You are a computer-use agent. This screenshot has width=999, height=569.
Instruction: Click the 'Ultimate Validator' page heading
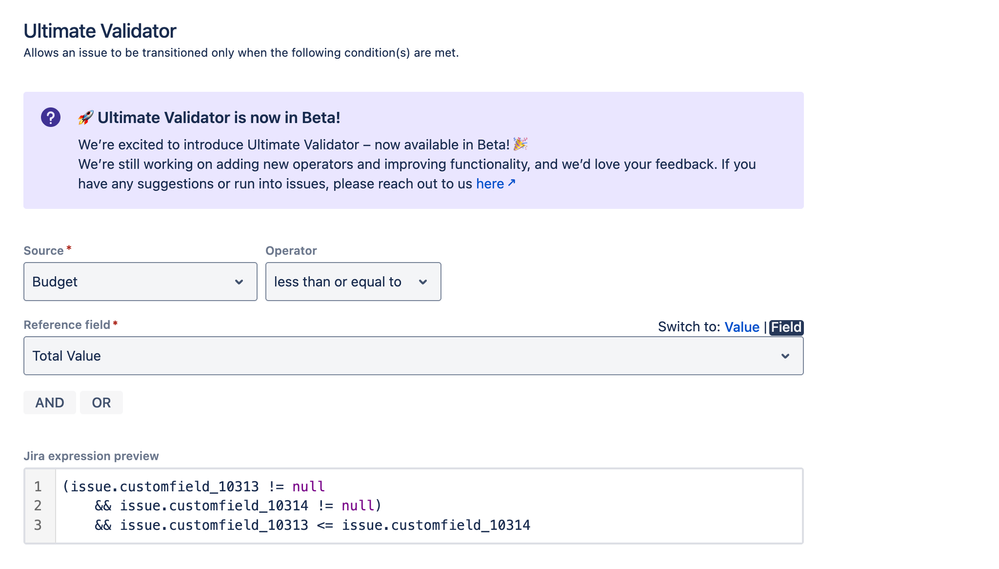[100, 31]
